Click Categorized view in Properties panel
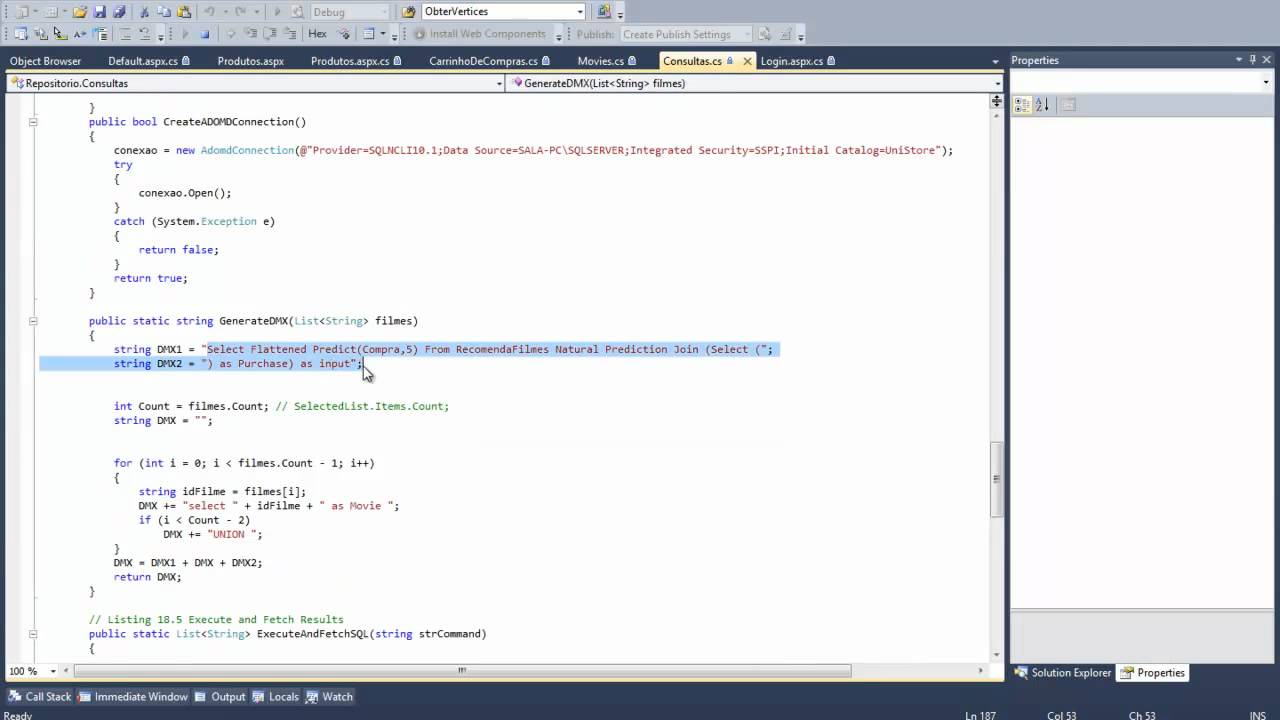 pyautogui.click(x=1022, y=105)
